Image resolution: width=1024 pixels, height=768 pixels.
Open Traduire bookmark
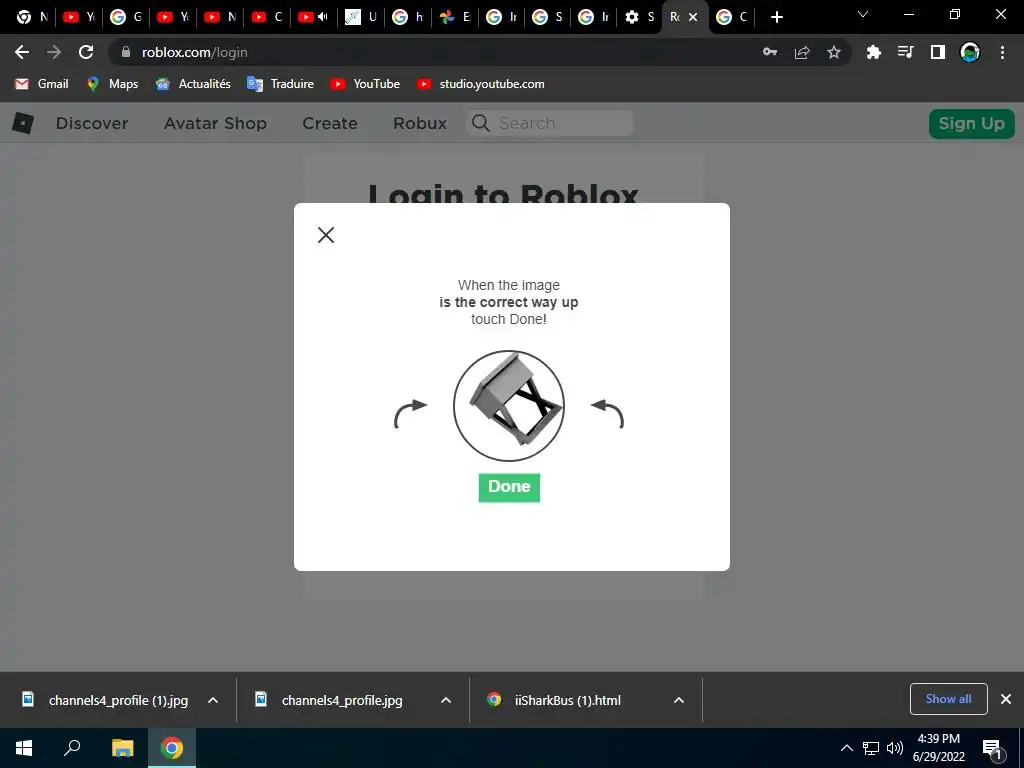pyautogui.click(x=281, y=84)
